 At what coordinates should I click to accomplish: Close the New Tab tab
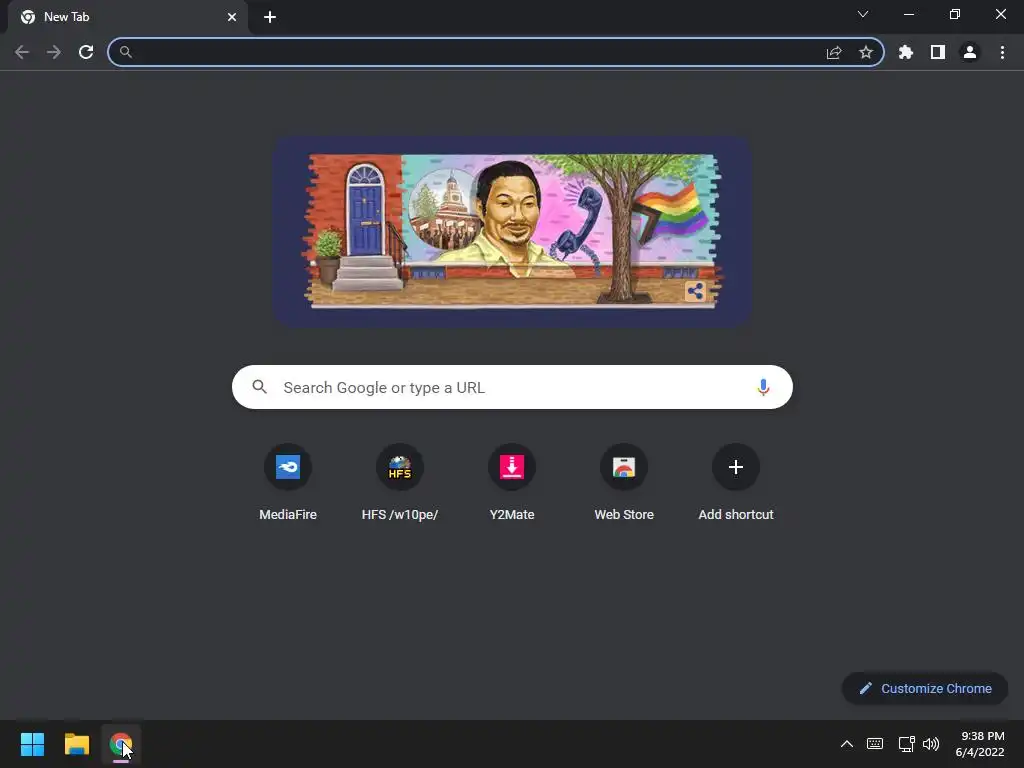pyautogui.click(x=232, y=17)
